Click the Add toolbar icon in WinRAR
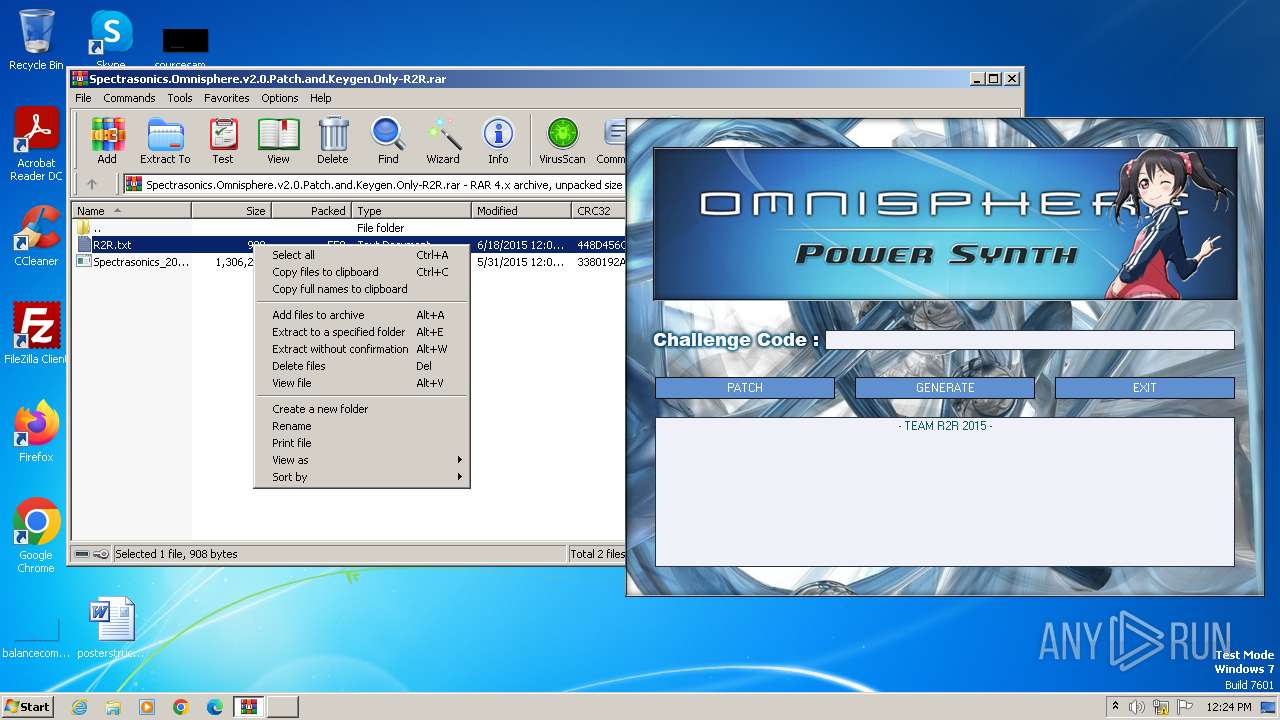The height and width of the screenshot is (720, 1280). (x=107, y=140)
